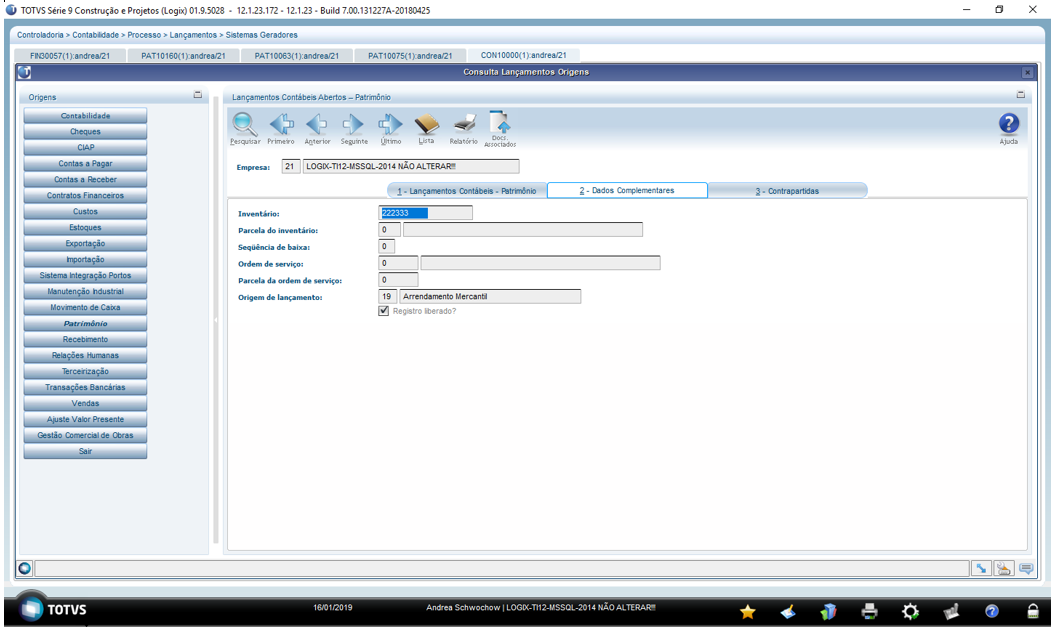Image resolution: width=1056 pixels, height=632 pixels.
Task: Go to Primeiro record arrow
Action: point(281,125)
